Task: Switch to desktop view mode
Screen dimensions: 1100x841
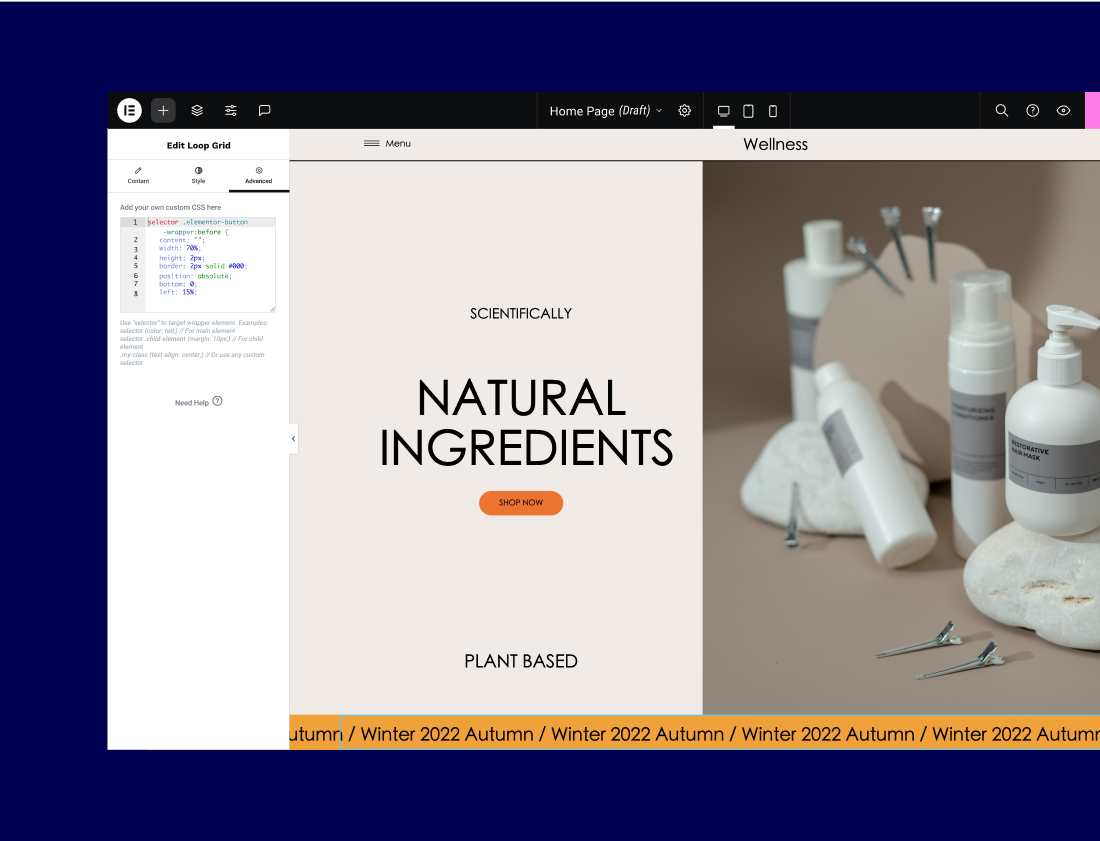Action: click(x=724, y=110)
